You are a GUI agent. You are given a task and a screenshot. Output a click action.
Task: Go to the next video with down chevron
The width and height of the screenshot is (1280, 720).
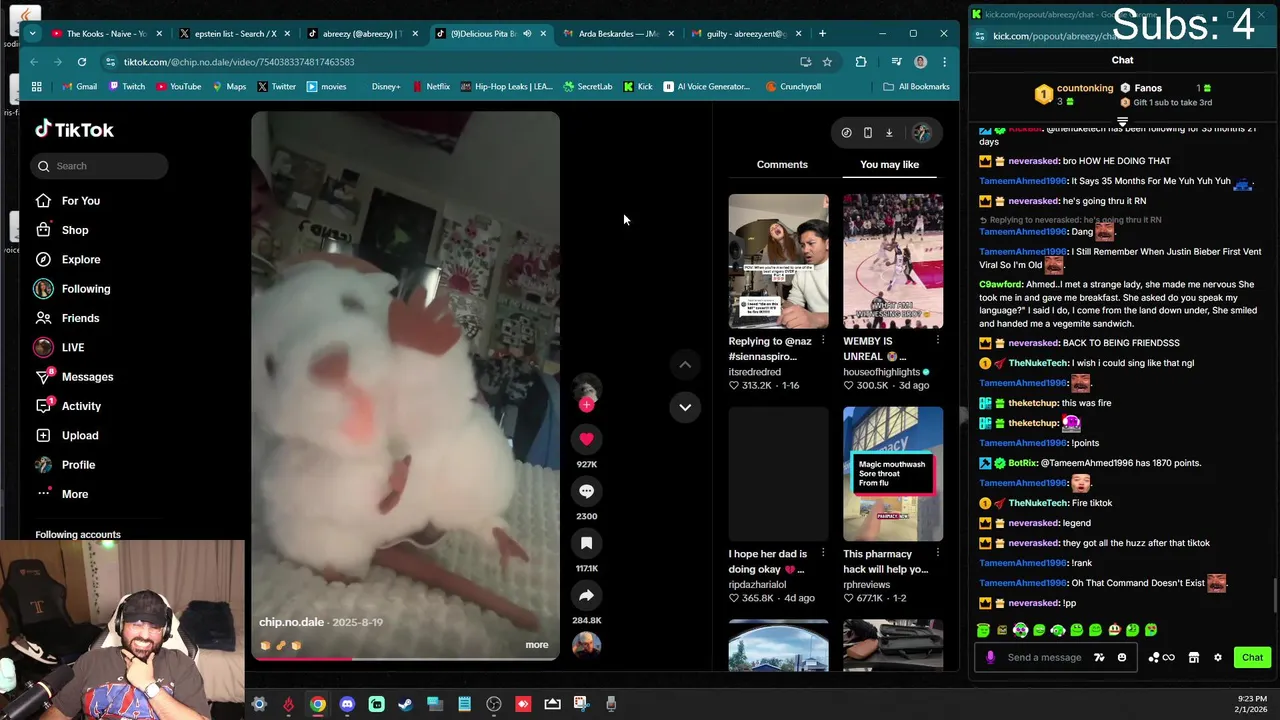point(685,407)
